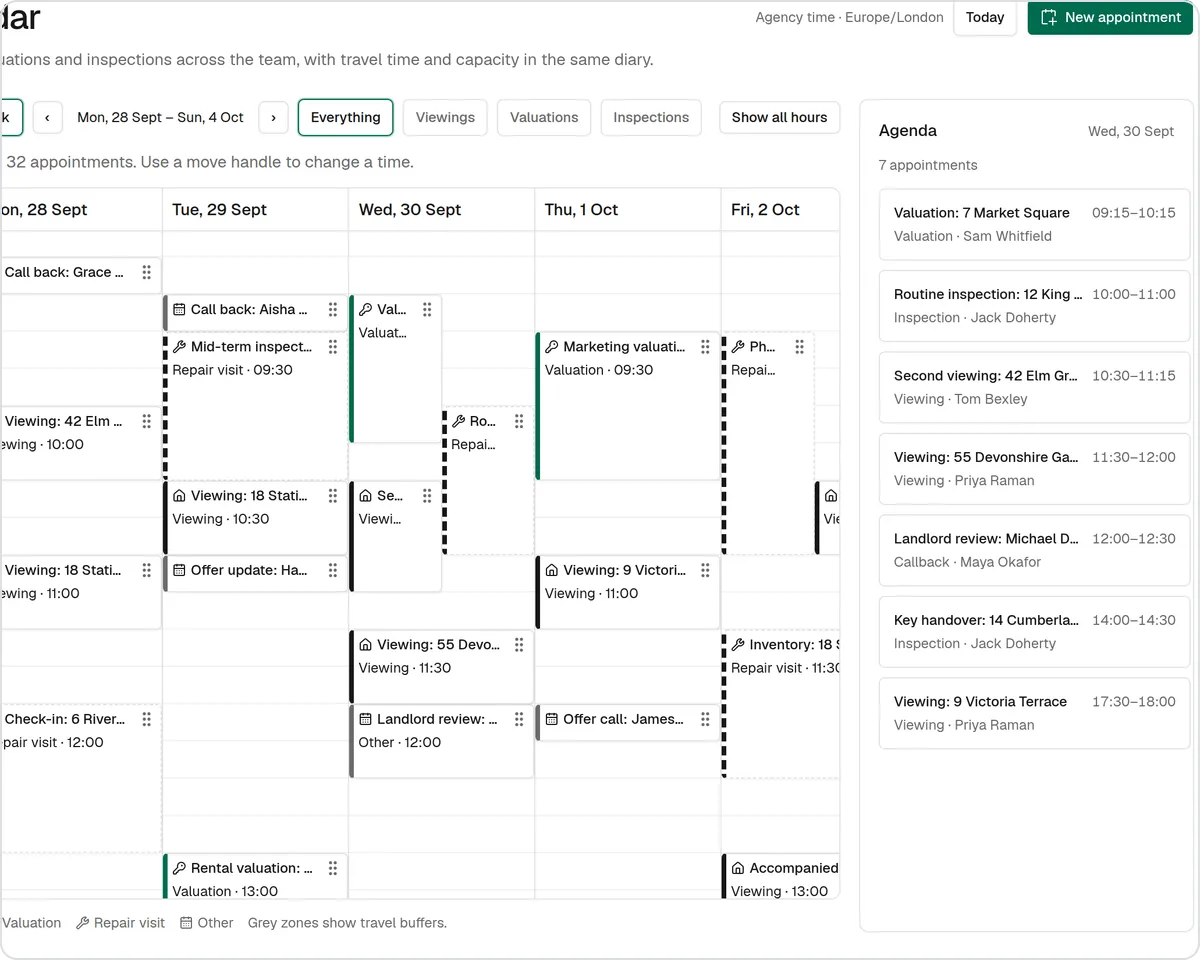Viewport: 1200px width, 960px height.
Task: Click house icon on Viewing: 9 Victoria appointment
Action: coord(551,570)
